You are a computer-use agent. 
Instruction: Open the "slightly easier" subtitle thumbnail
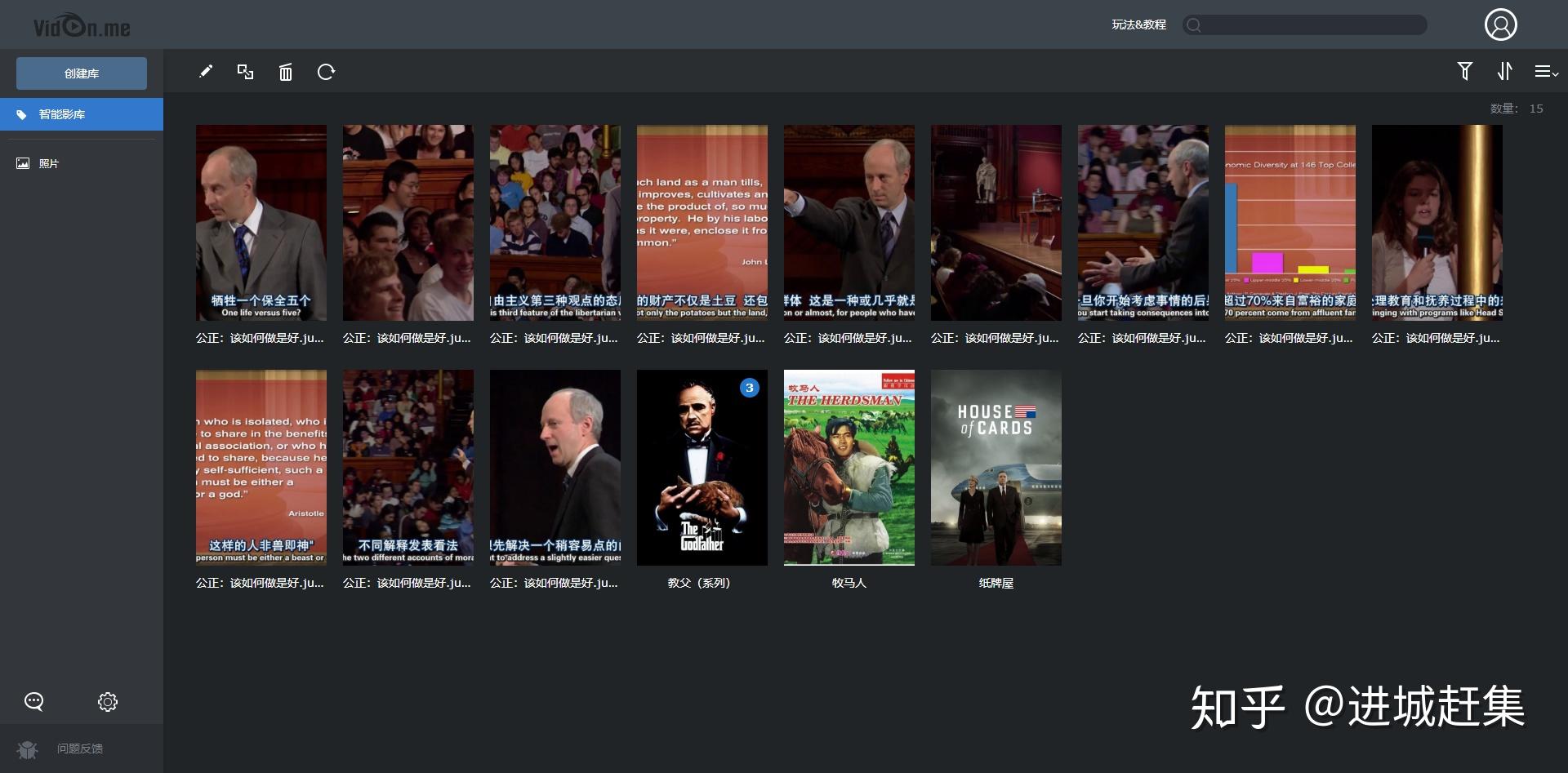coord(555,468)
